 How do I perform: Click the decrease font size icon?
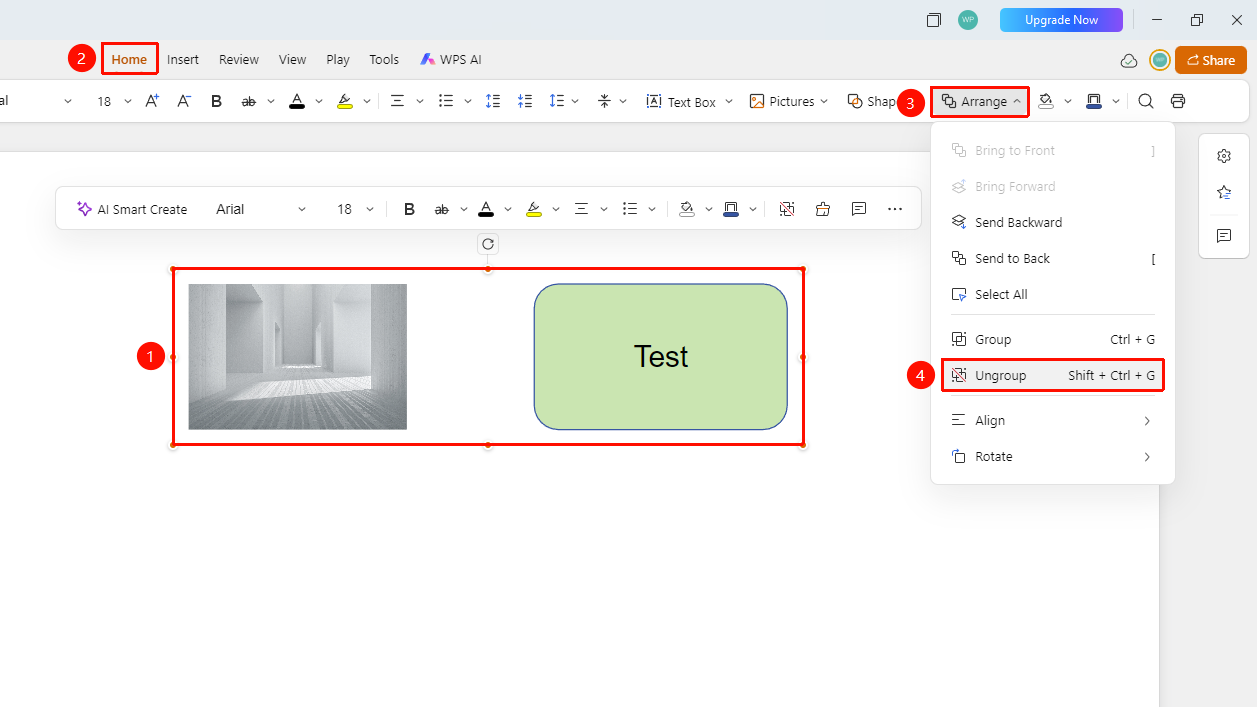pos(184,101)
